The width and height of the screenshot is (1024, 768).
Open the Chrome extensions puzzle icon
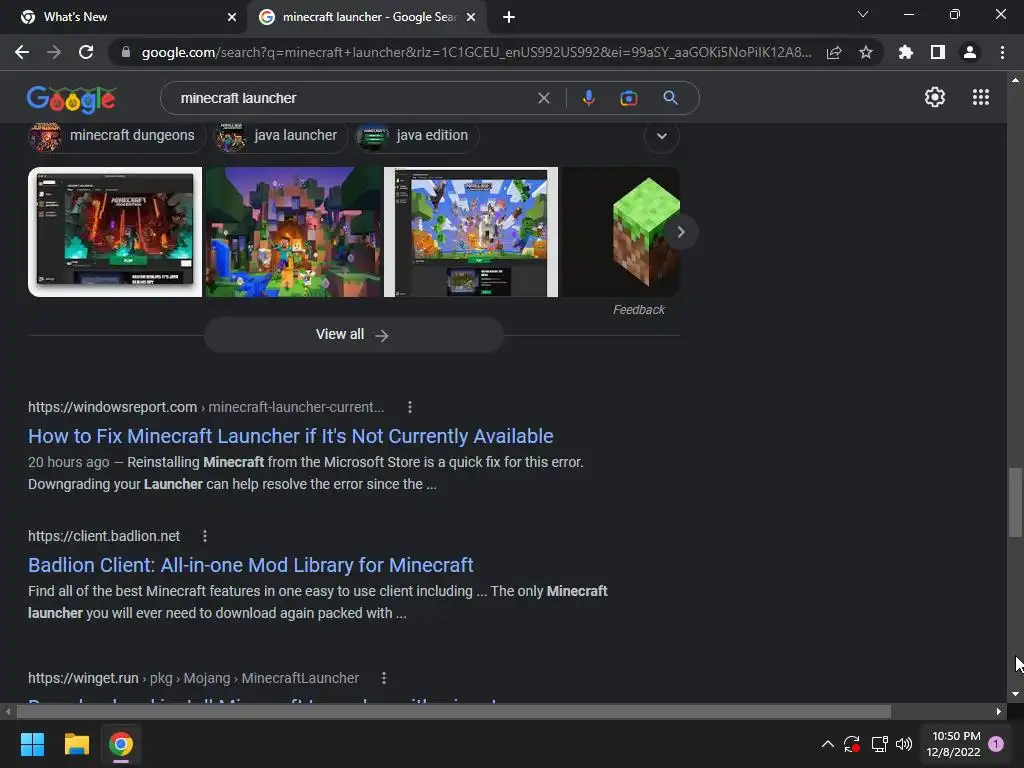[x=906, y=52]
